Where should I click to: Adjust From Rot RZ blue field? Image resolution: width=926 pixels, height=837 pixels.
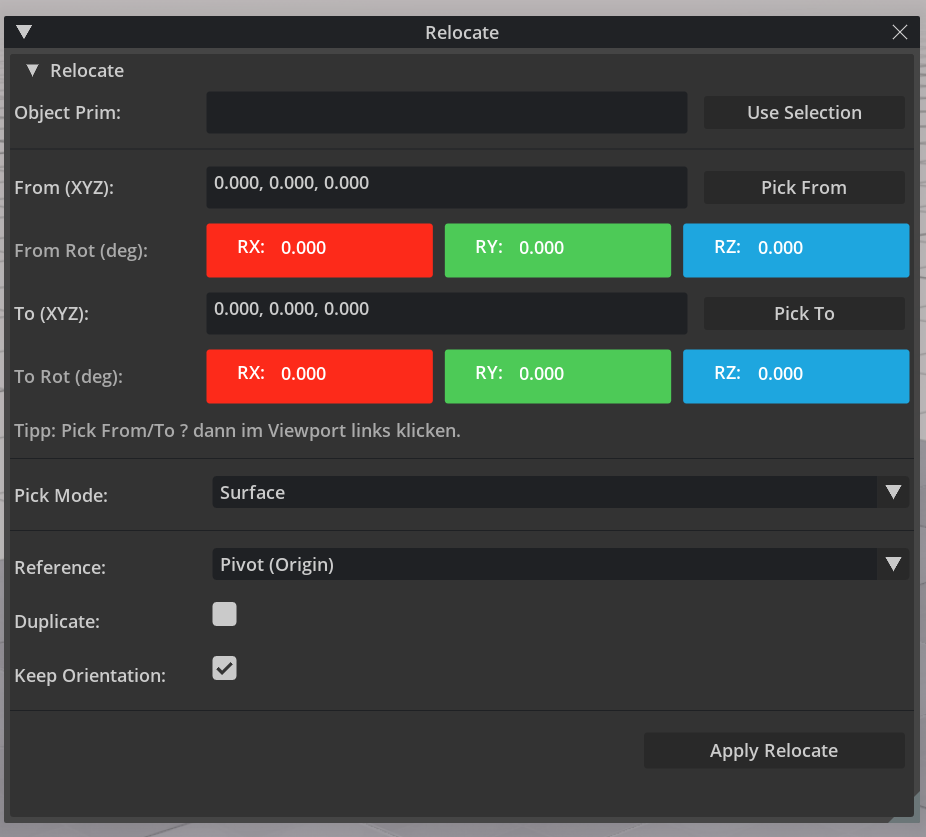point(796,250)
